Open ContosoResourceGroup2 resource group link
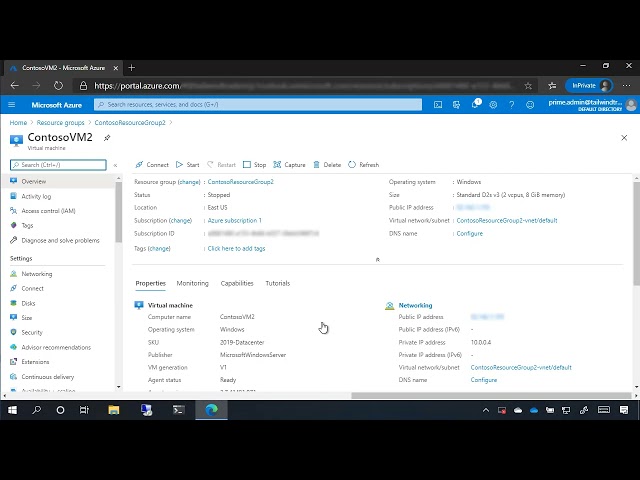This screenshot has height=480, width=640. pos(241,182)
